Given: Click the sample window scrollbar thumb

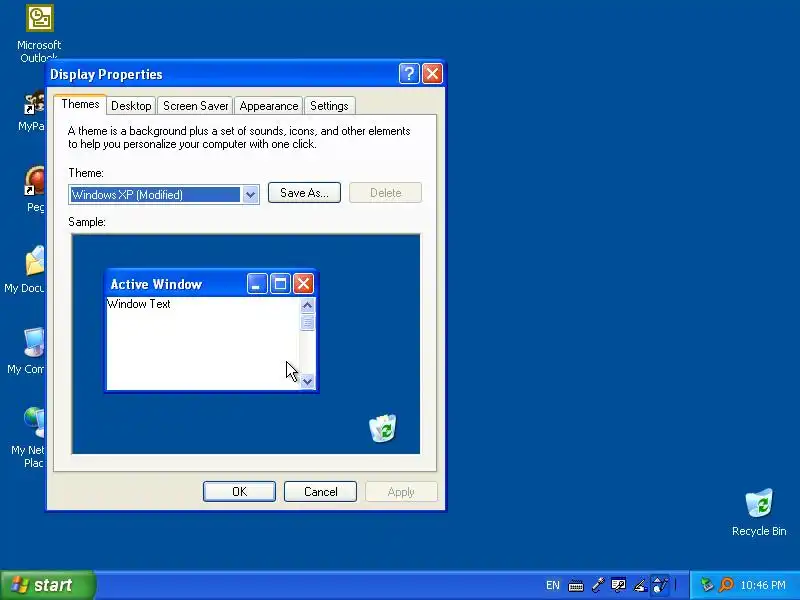Looking at the screenshot, I should click(x=307, y=322).
